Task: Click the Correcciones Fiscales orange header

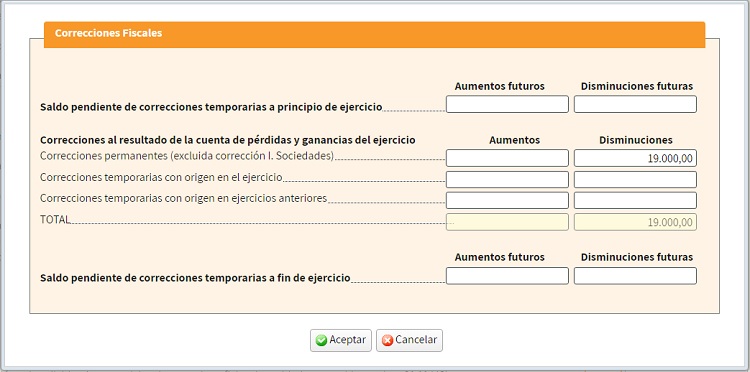Action: (375, 34)
